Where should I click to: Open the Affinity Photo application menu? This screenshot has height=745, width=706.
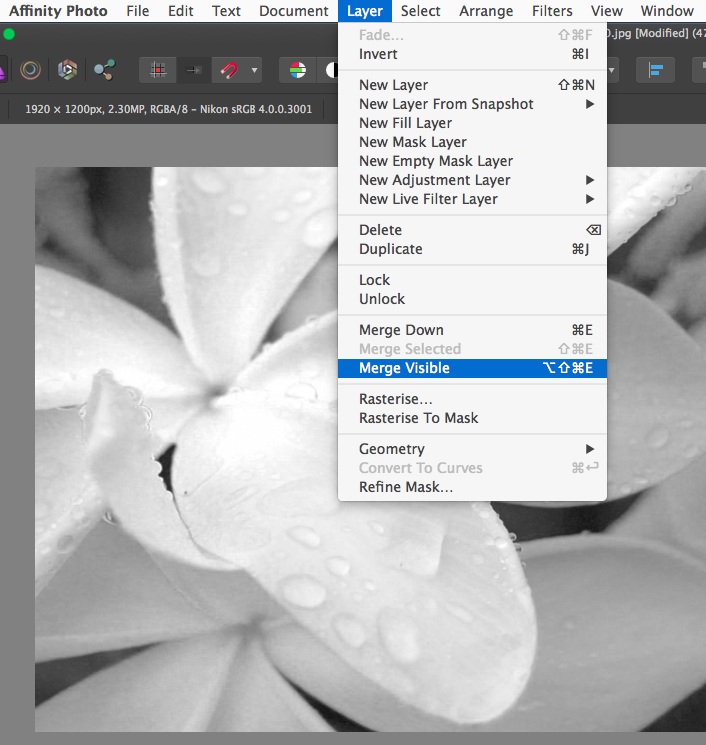click(58, 11)
